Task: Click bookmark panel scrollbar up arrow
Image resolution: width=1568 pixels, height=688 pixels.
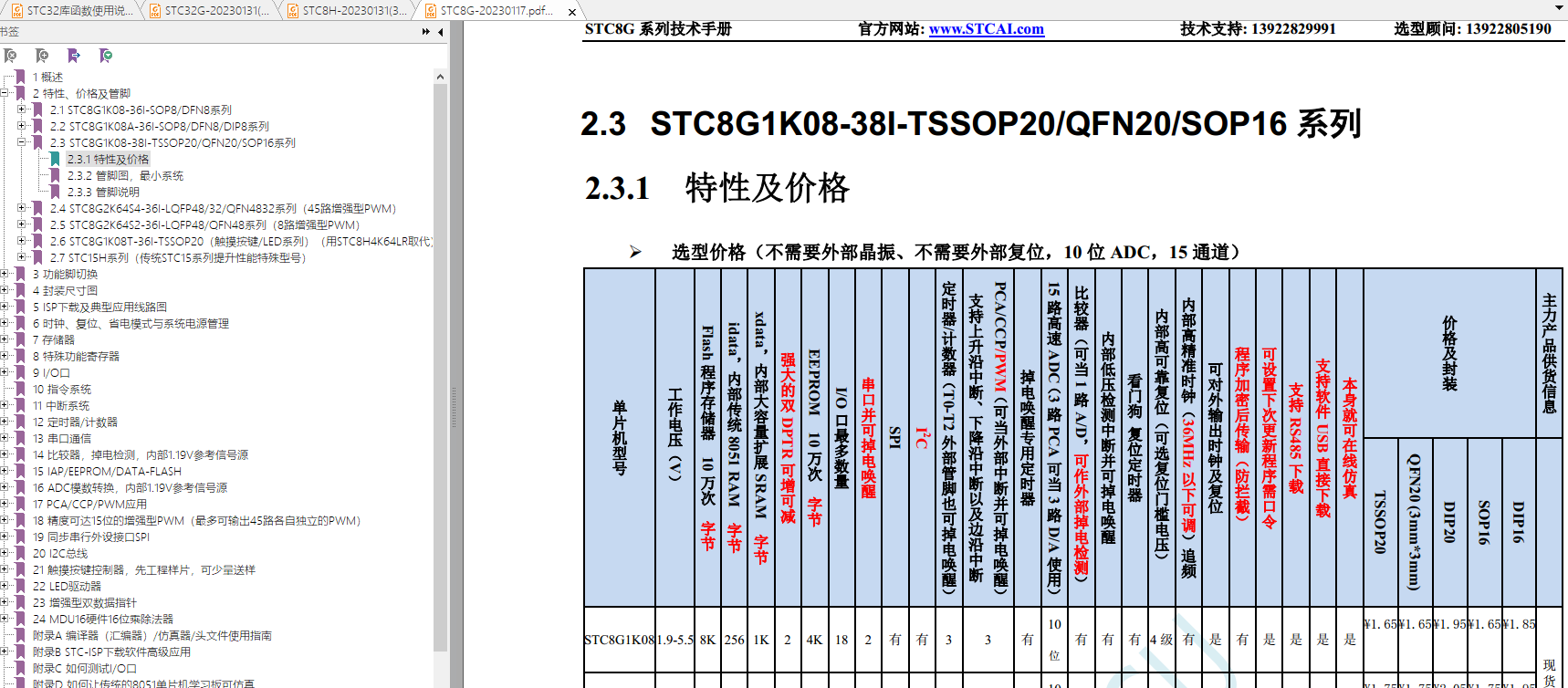Action: tap(440, 77)
